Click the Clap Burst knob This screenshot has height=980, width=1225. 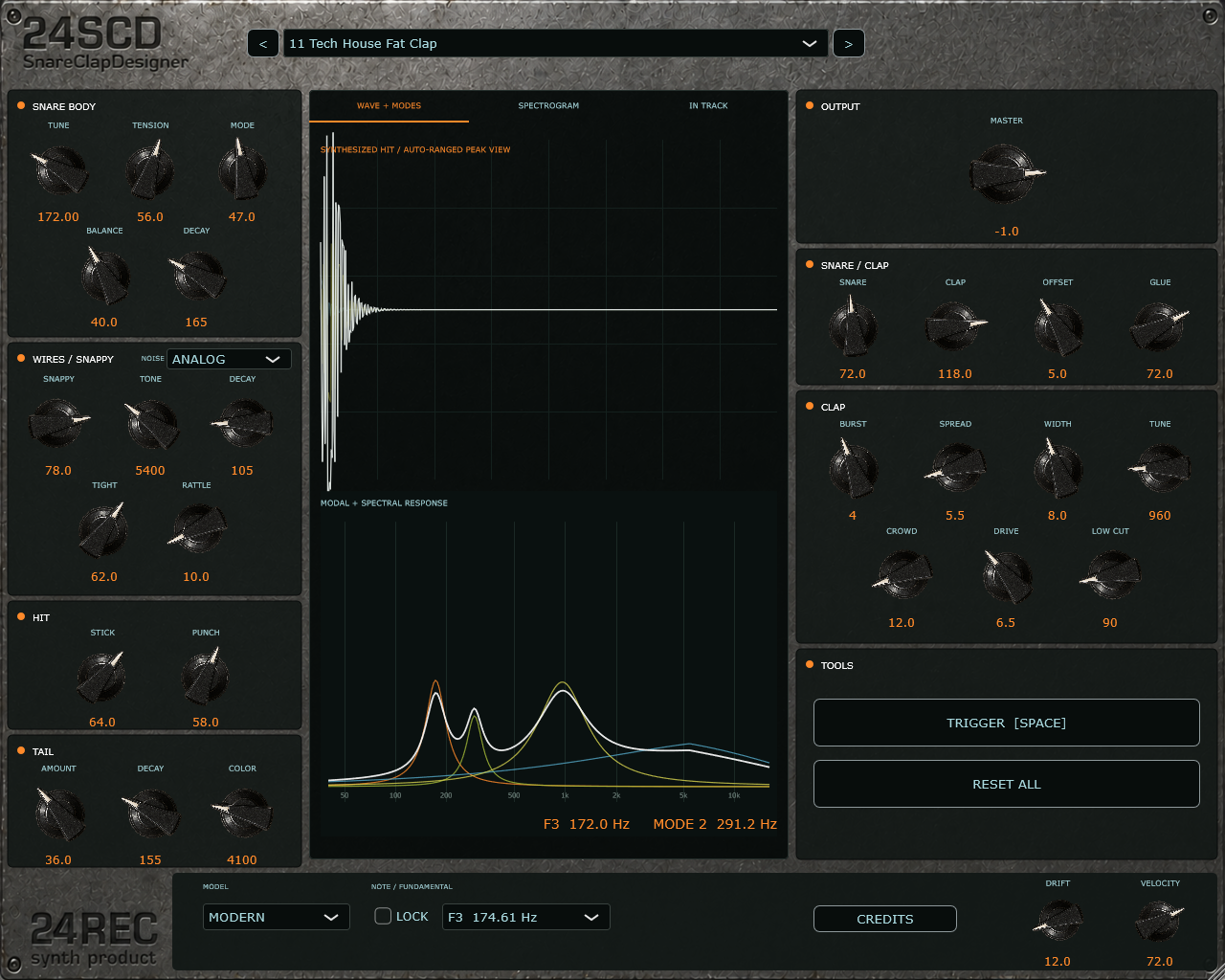[x=853, y=469]
